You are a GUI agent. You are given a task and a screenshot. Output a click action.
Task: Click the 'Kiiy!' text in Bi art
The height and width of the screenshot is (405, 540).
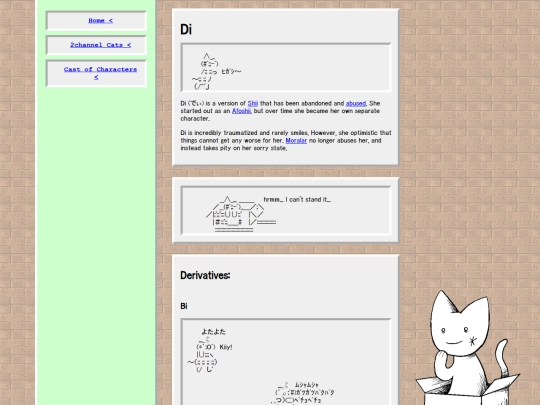(226, 347)
